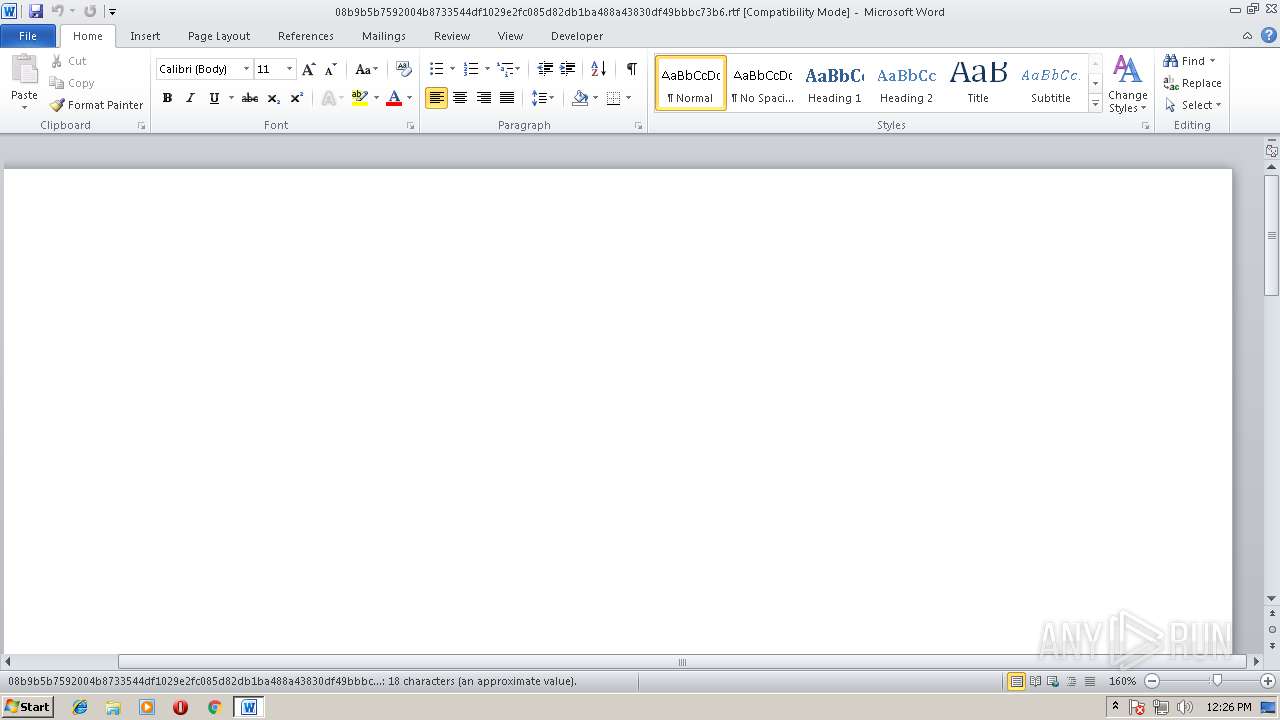Open Chrome from the taskbar
The height and width of the screenshot is (720, 1280).
214,707
